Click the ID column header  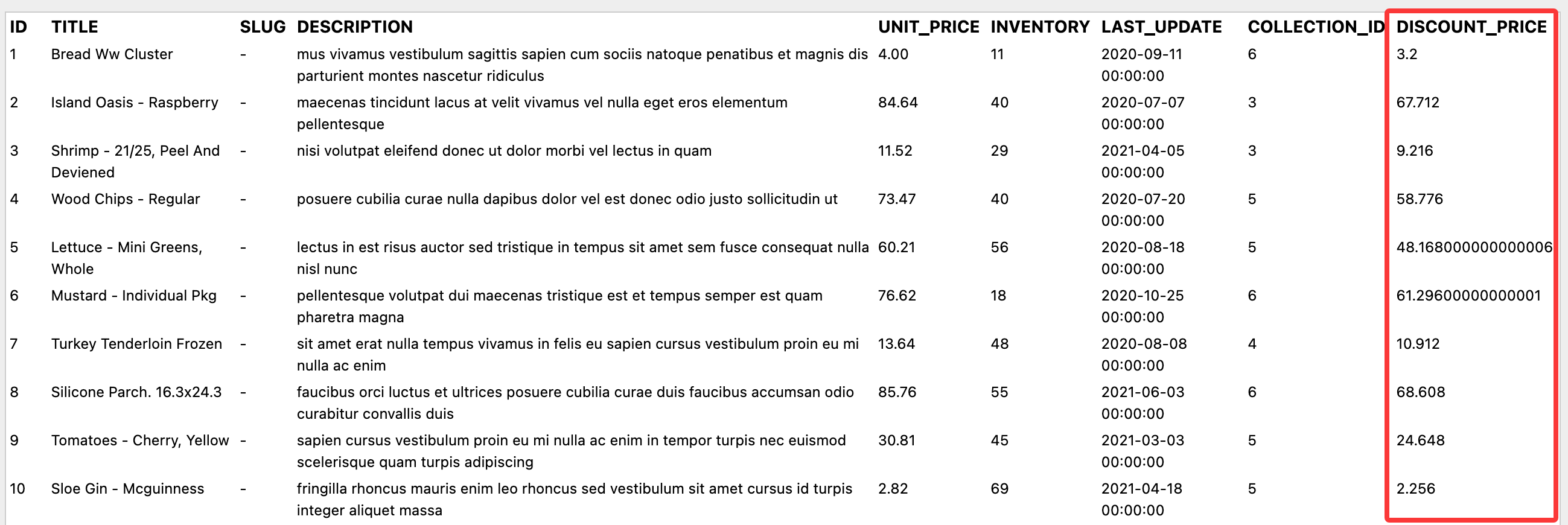[x=18, y=27]
